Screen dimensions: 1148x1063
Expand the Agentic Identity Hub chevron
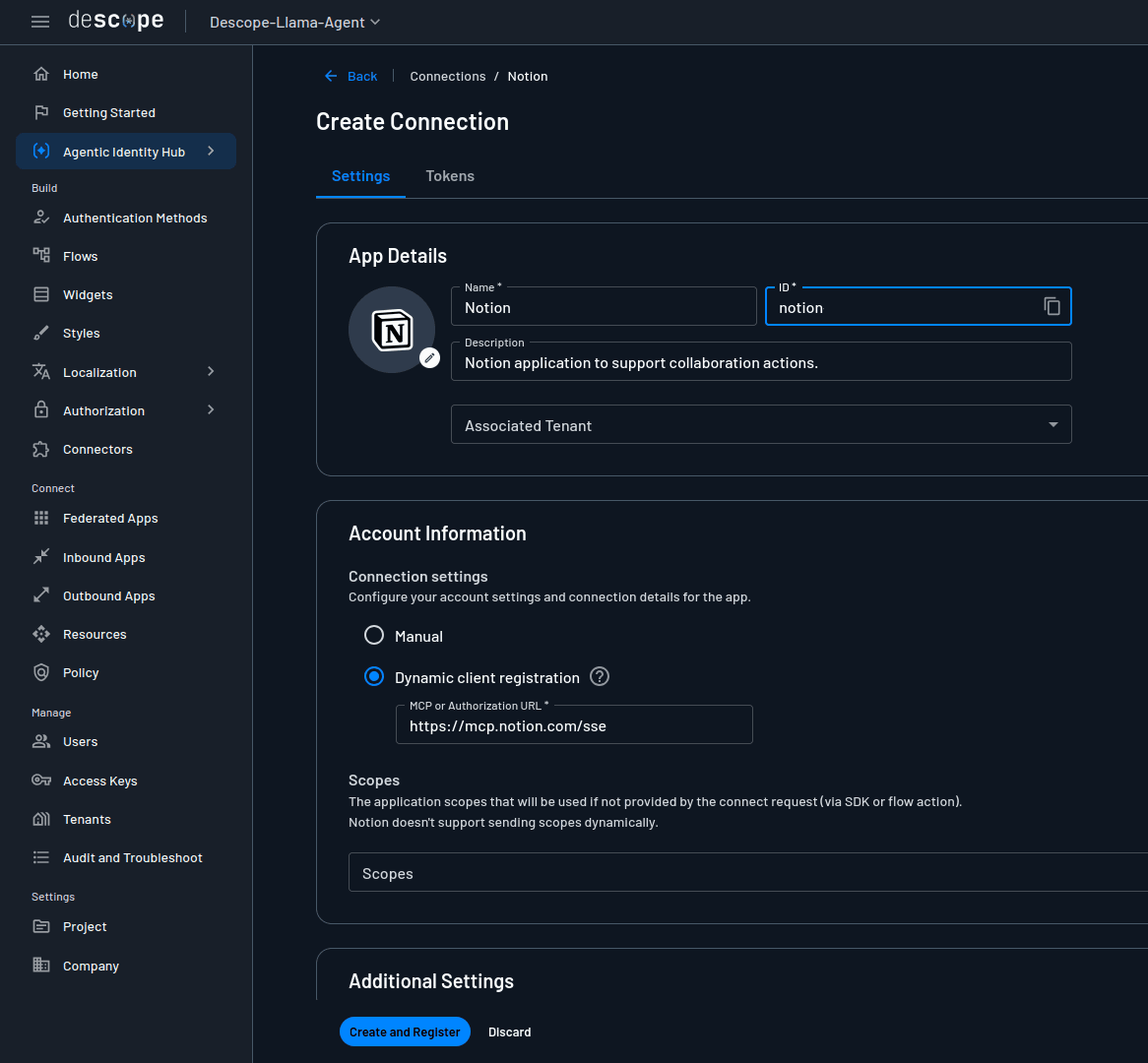click(211, 151)
